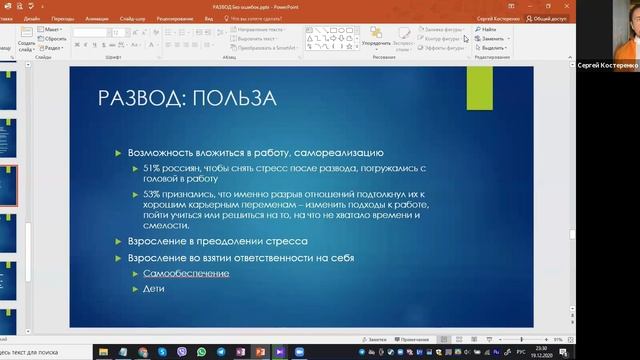Click the Share (Общий доступ) button
Viewport: 640px width, 360px height.
click(x=547, y=19)
